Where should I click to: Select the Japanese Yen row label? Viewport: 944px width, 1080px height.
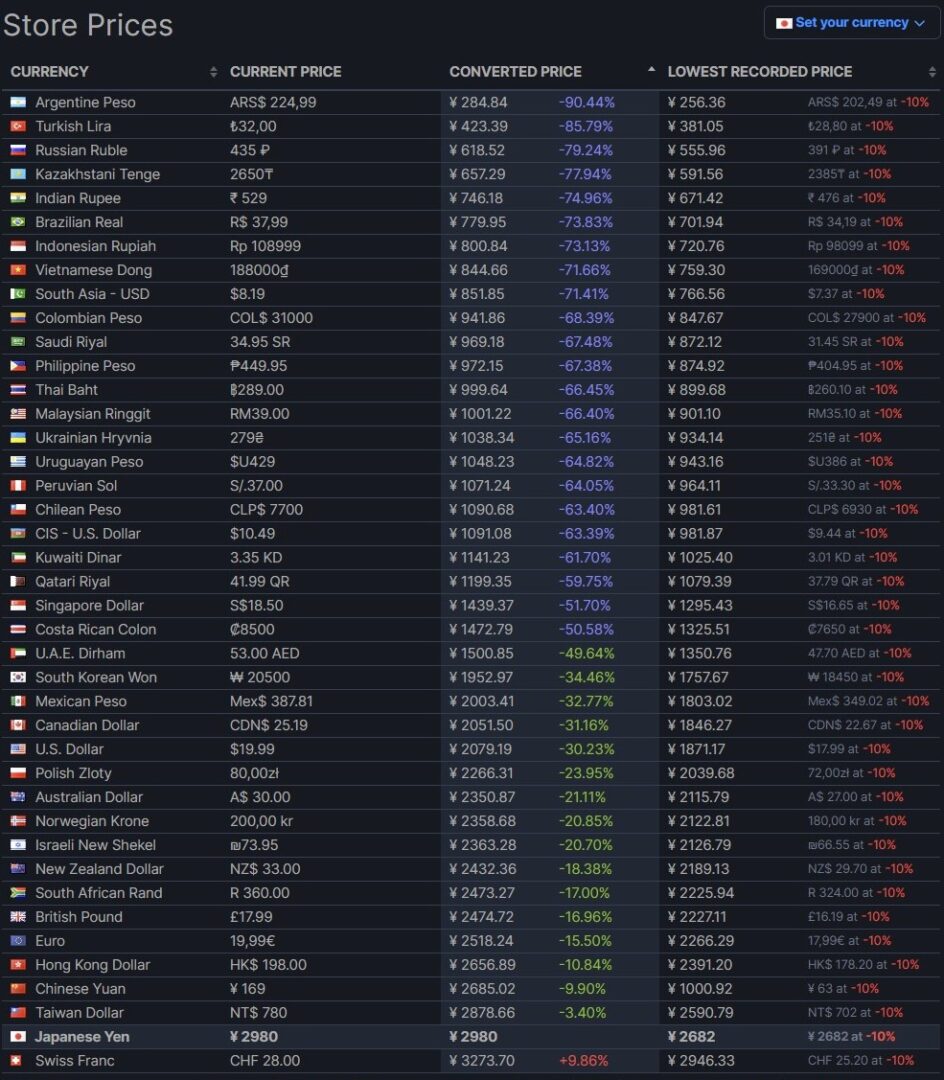(82, 1037)
